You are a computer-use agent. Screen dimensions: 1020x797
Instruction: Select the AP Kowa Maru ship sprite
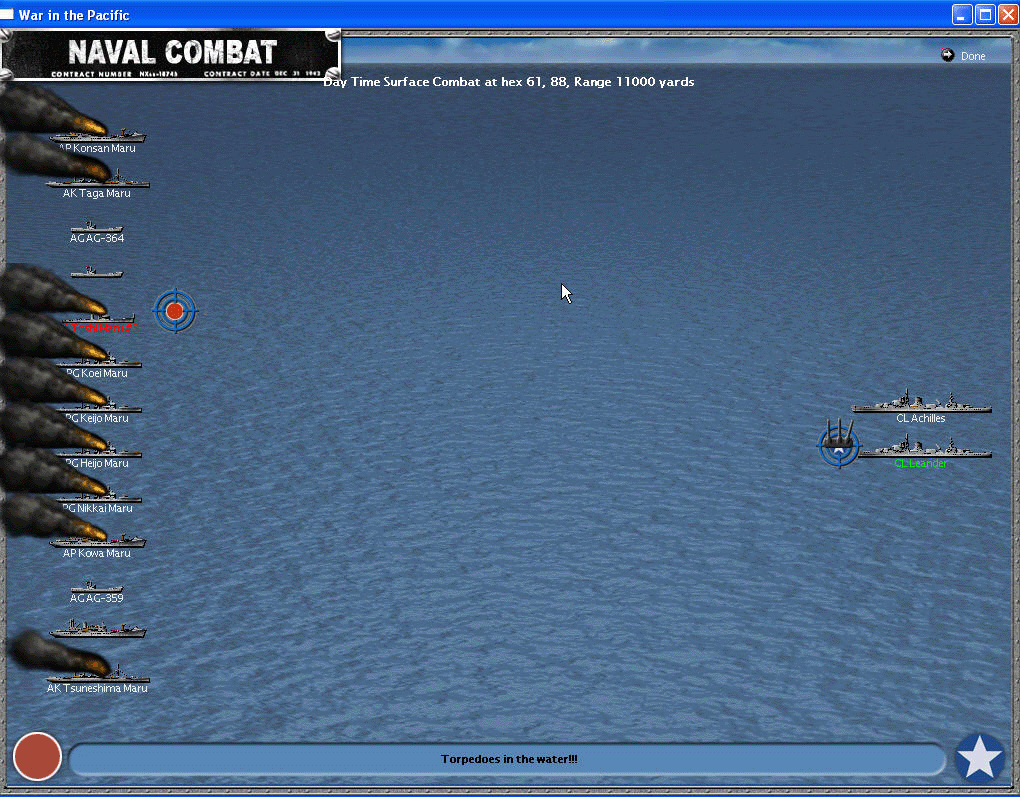click(98, 540)
